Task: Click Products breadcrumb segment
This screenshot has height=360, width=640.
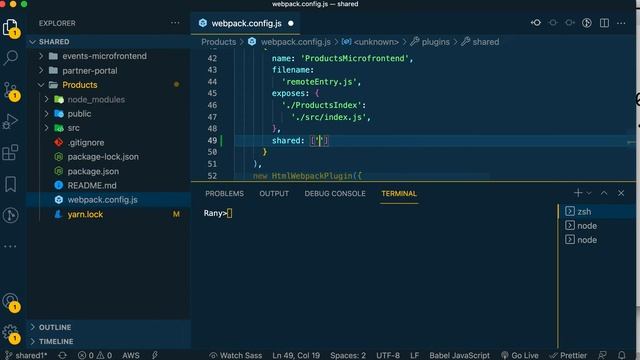Action: (218, 42)
